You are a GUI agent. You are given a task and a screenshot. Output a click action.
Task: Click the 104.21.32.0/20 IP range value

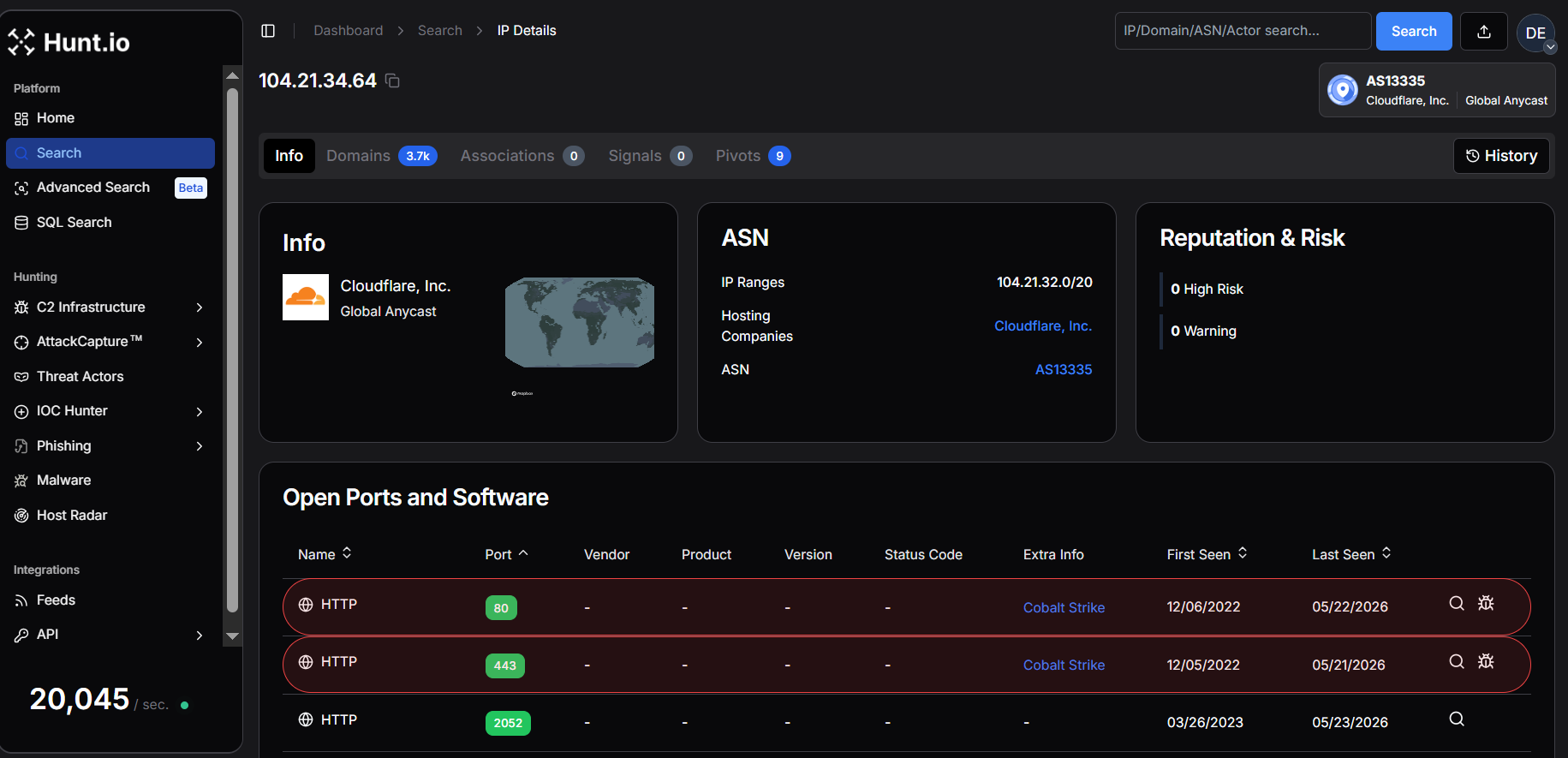point(1045,283)
